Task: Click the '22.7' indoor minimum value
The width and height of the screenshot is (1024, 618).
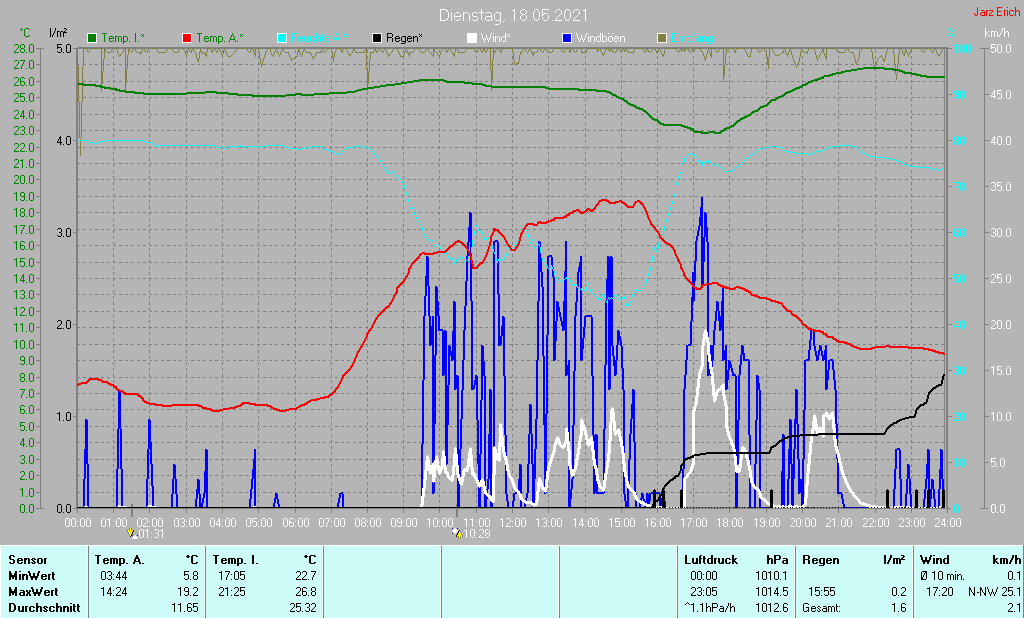Action: [306, 576]
